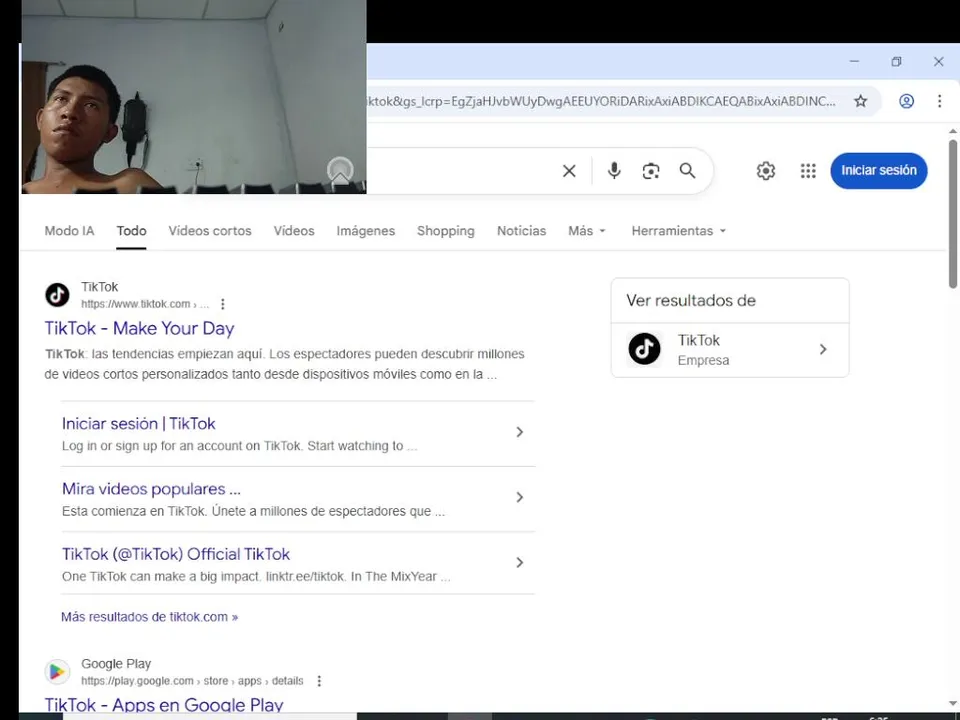Go to the Noticias tab

522,231
